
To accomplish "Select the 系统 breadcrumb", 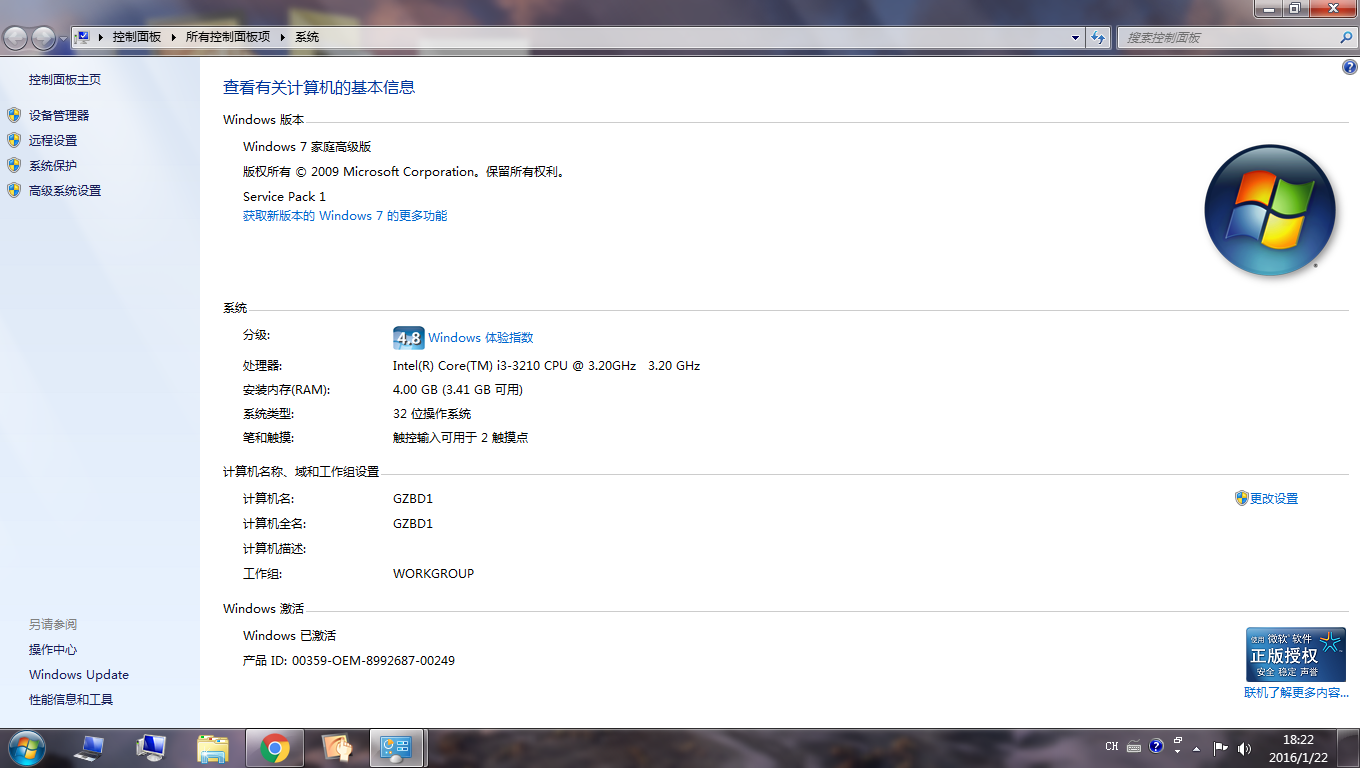I will coord(307,37).
